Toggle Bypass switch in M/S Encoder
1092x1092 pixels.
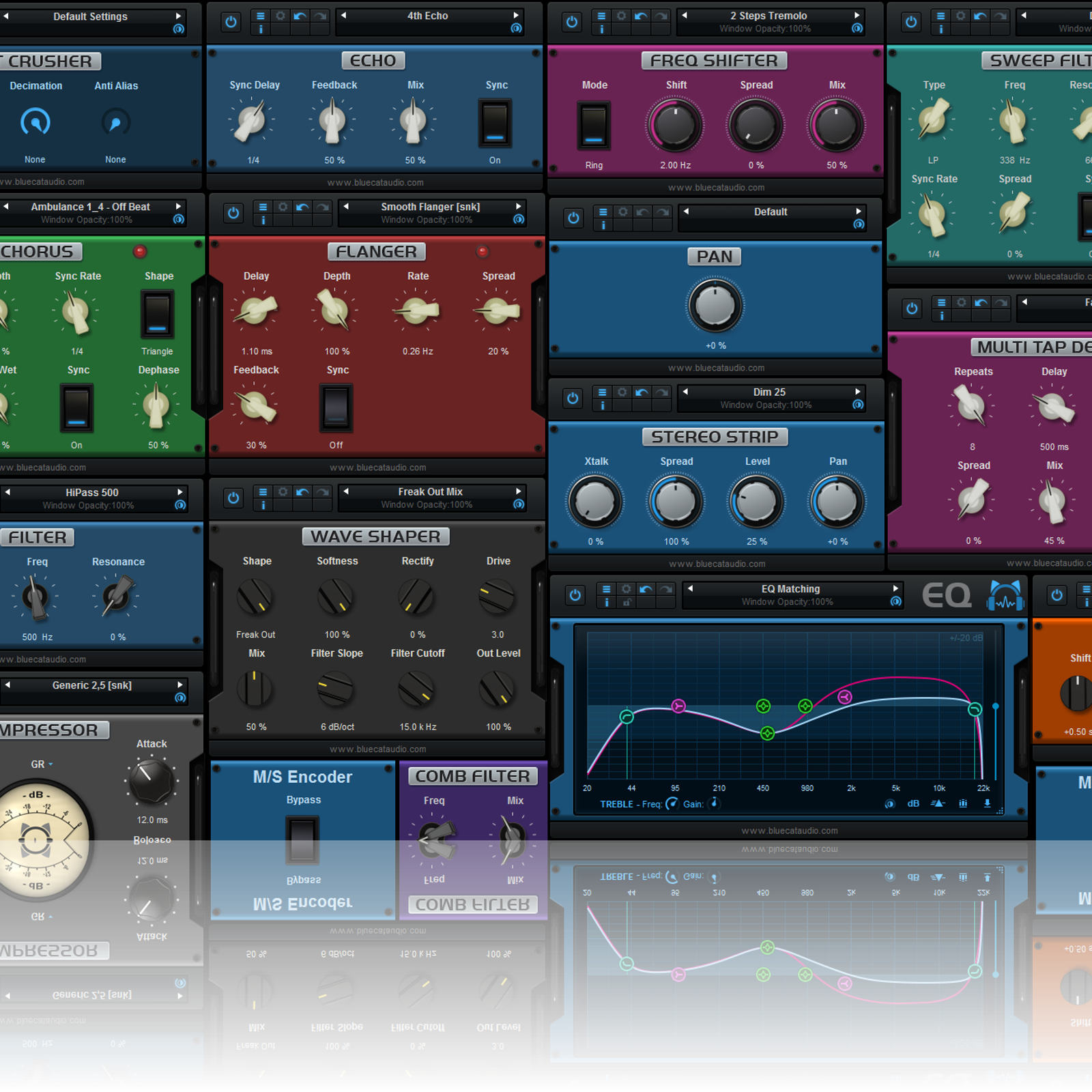pos(302,839)
